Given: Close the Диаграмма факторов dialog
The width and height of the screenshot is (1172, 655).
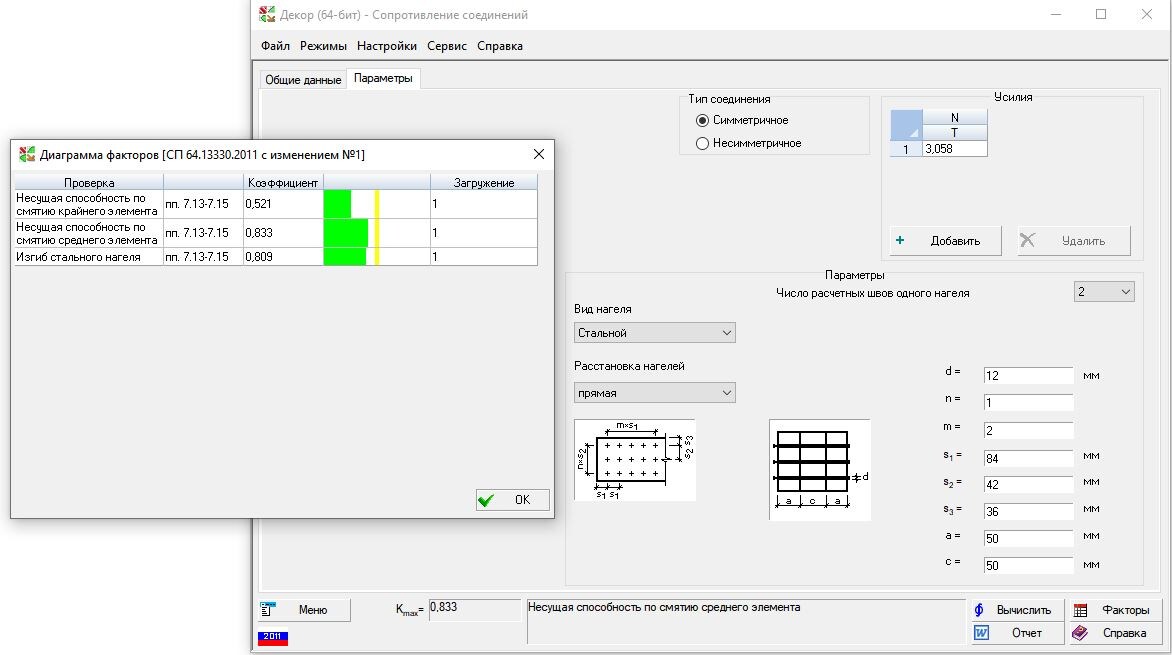Looking at the screenshot, I should coord(538,154).
